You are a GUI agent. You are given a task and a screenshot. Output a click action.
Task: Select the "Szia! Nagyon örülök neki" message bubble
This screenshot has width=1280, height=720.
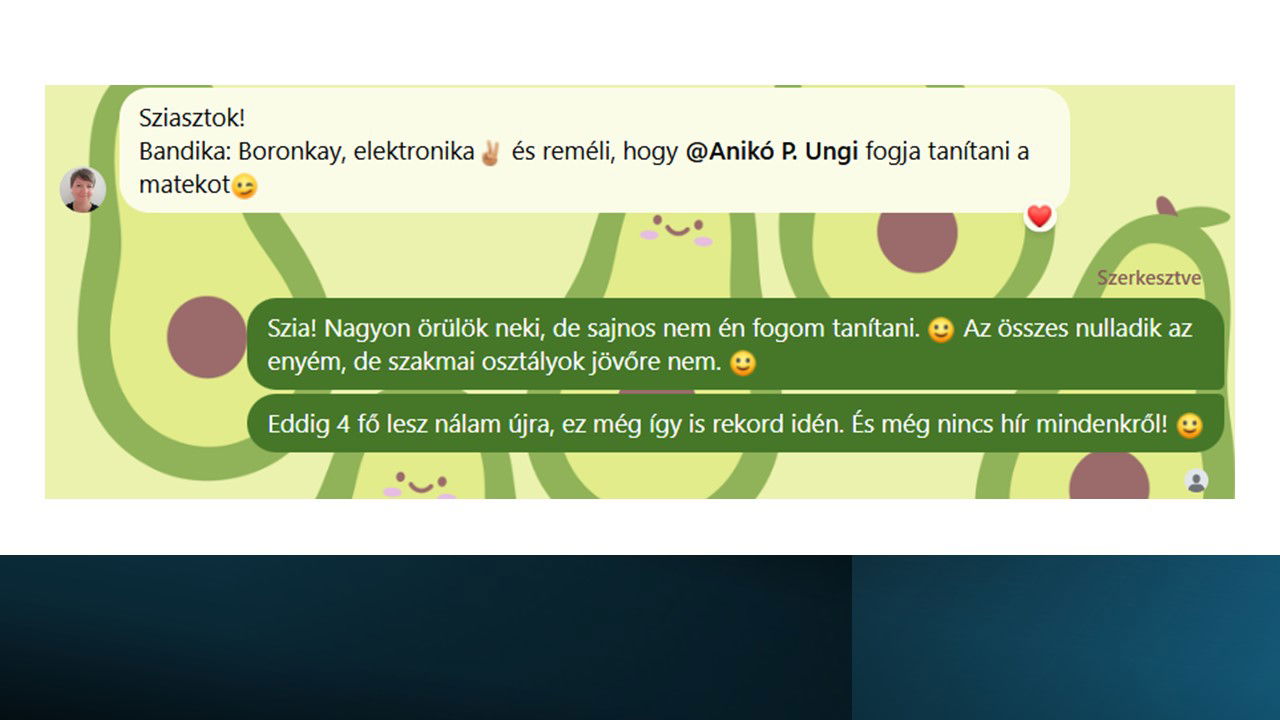736,345
